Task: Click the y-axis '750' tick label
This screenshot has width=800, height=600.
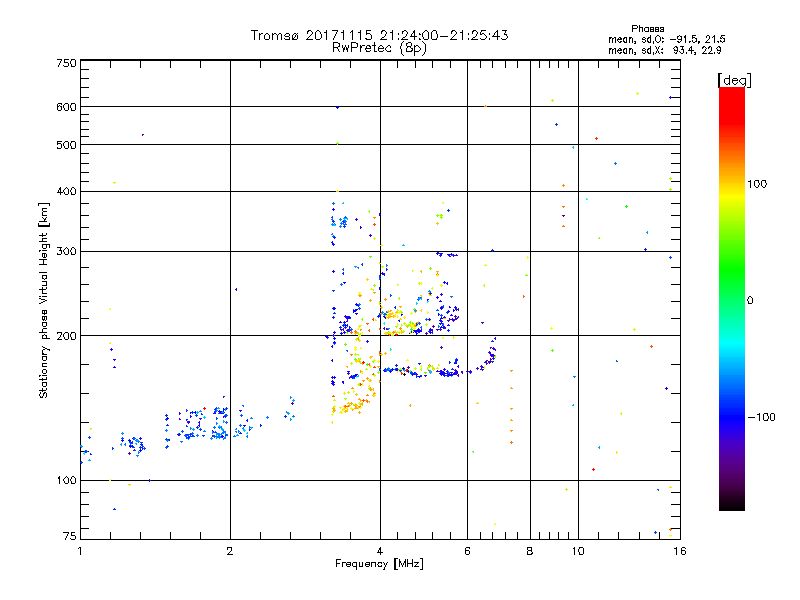Action: click(x=66, y=63)
